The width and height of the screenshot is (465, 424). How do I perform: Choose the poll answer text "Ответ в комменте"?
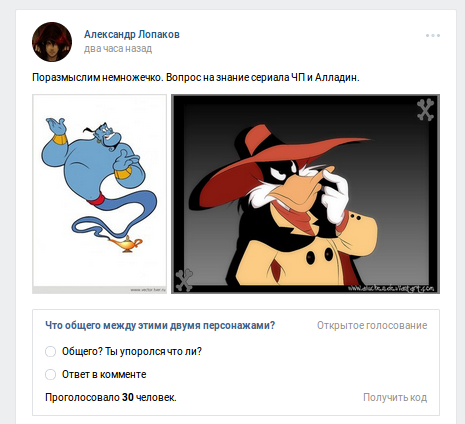[104, 375]
